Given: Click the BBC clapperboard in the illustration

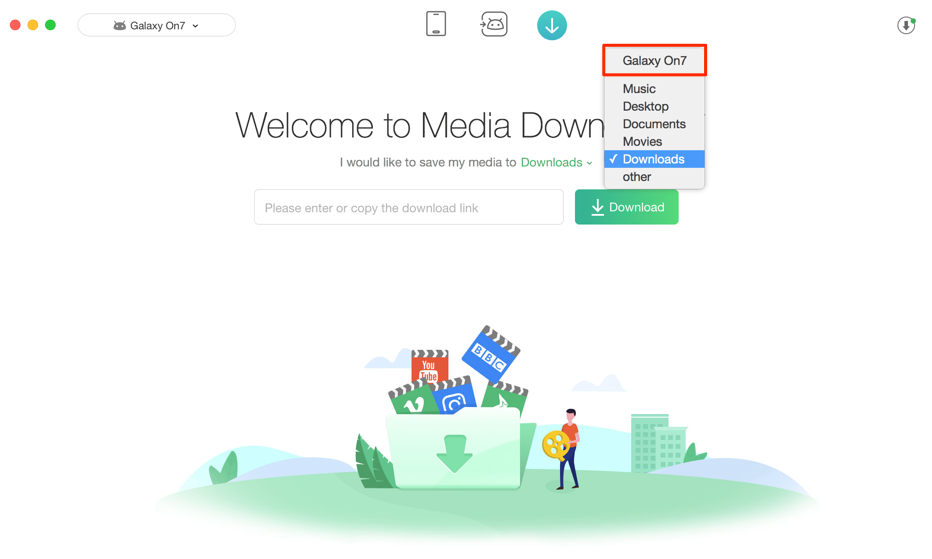Looking at the screenshot, I should click(491, 353).
